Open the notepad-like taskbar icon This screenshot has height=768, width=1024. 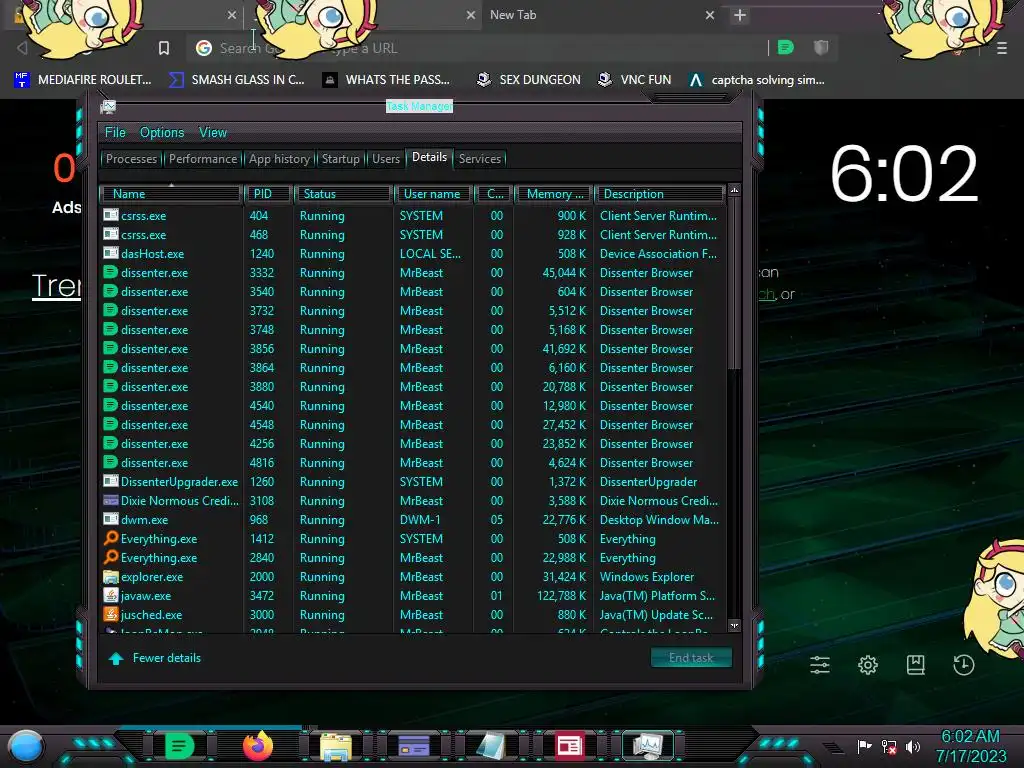coord(491,746)
